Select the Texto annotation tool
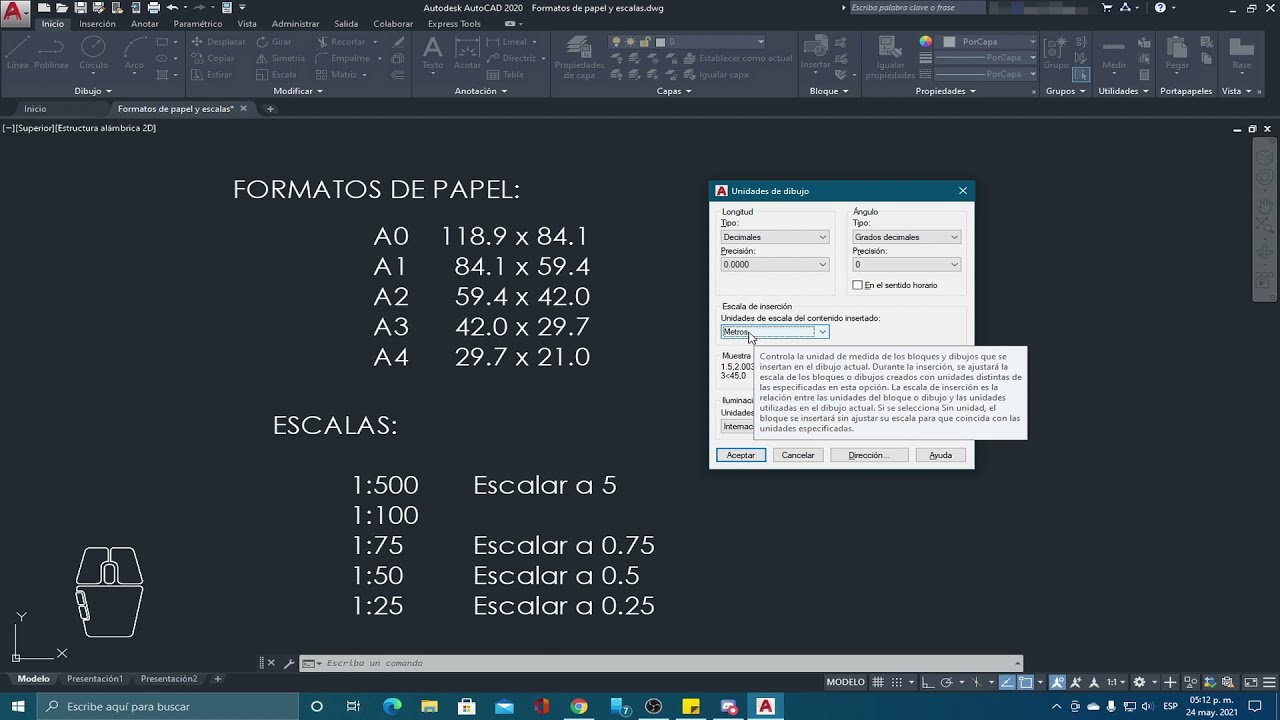 [432, 52]
